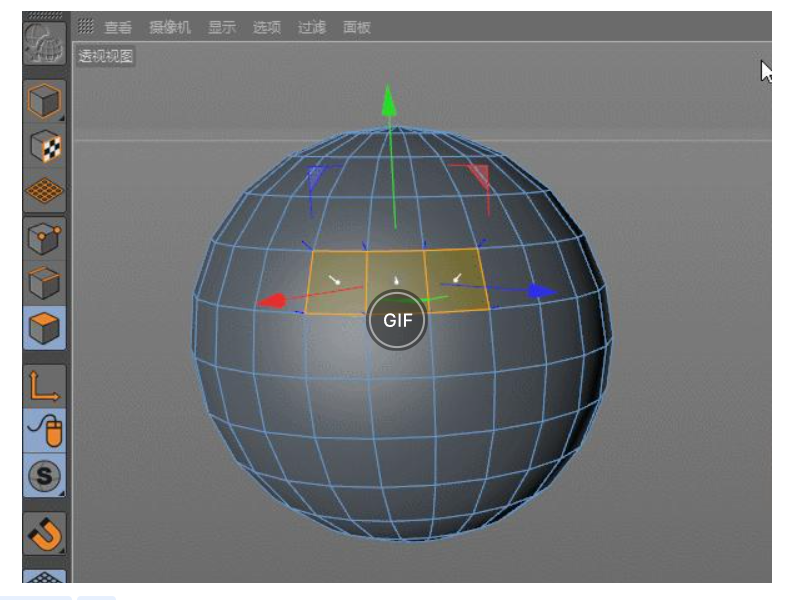Viewport: 810px width, 600px height.
Task: Enable Snap with the magnet icon
Action: (46, 533)
